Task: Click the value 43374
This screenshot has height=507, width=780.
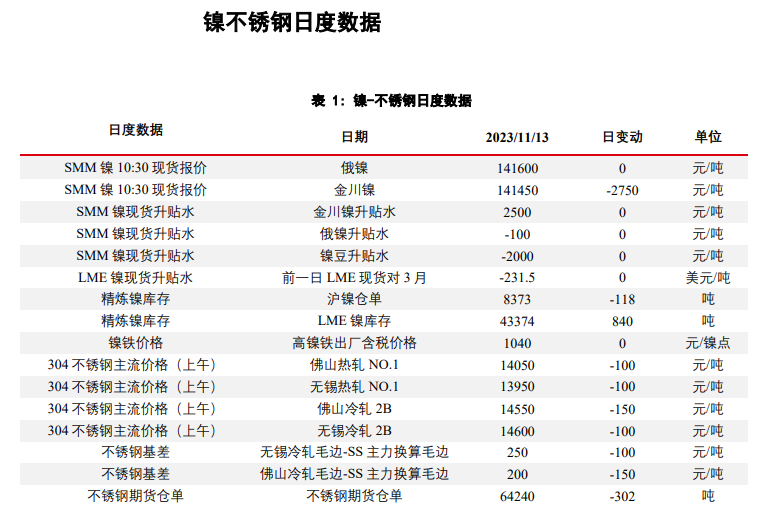Action: pyautogui.click(x=517, y=321)
